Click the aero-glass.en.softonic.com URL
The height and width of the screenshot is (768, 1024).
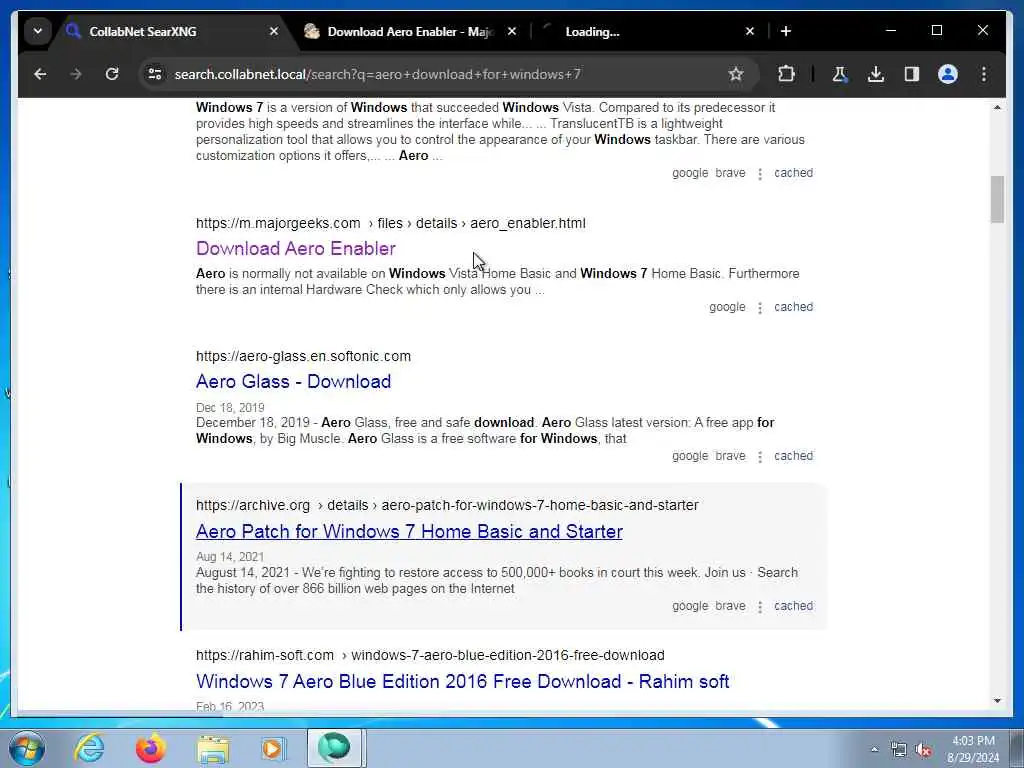pyautogui.click(x=303, y=357)
